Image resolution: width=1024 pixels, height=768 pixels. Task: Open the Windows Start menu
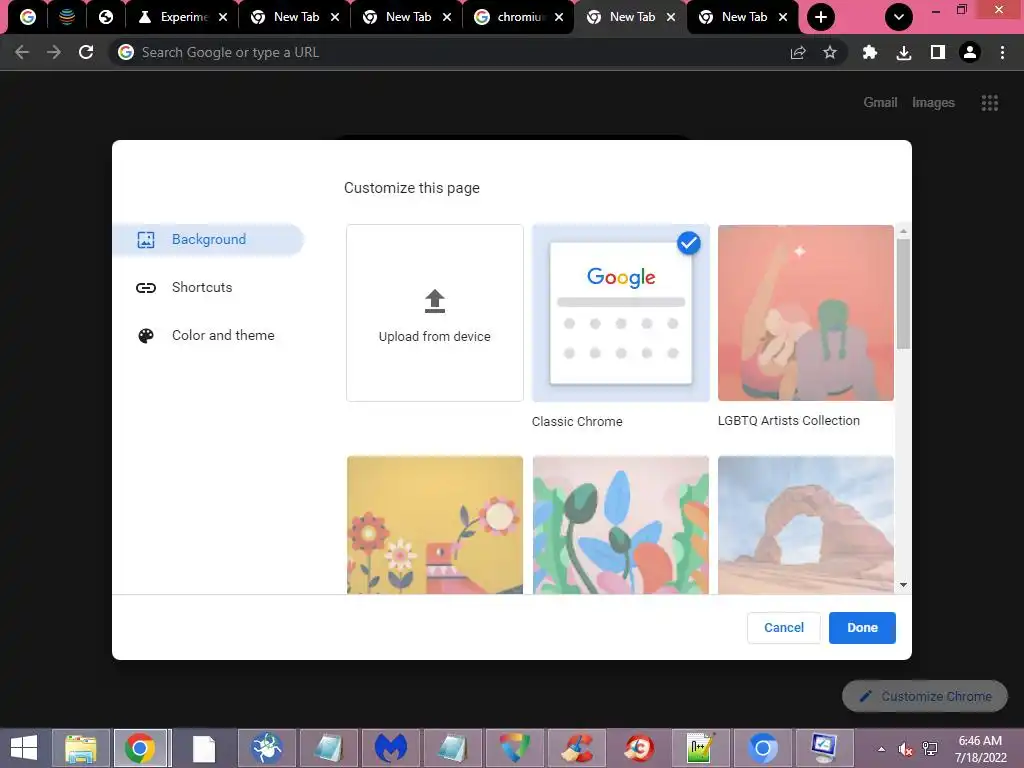[24, 748]
